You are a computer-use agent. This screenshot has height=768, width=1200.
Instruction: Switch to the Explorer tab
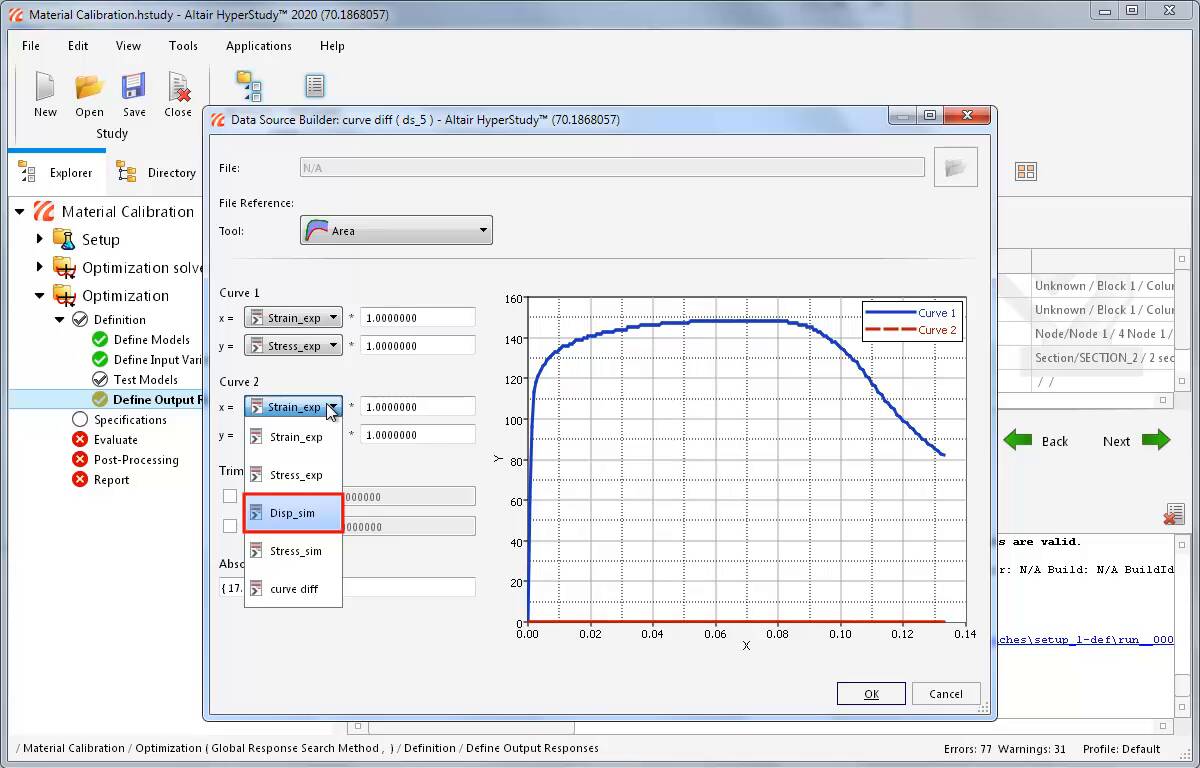click(57, 172)
